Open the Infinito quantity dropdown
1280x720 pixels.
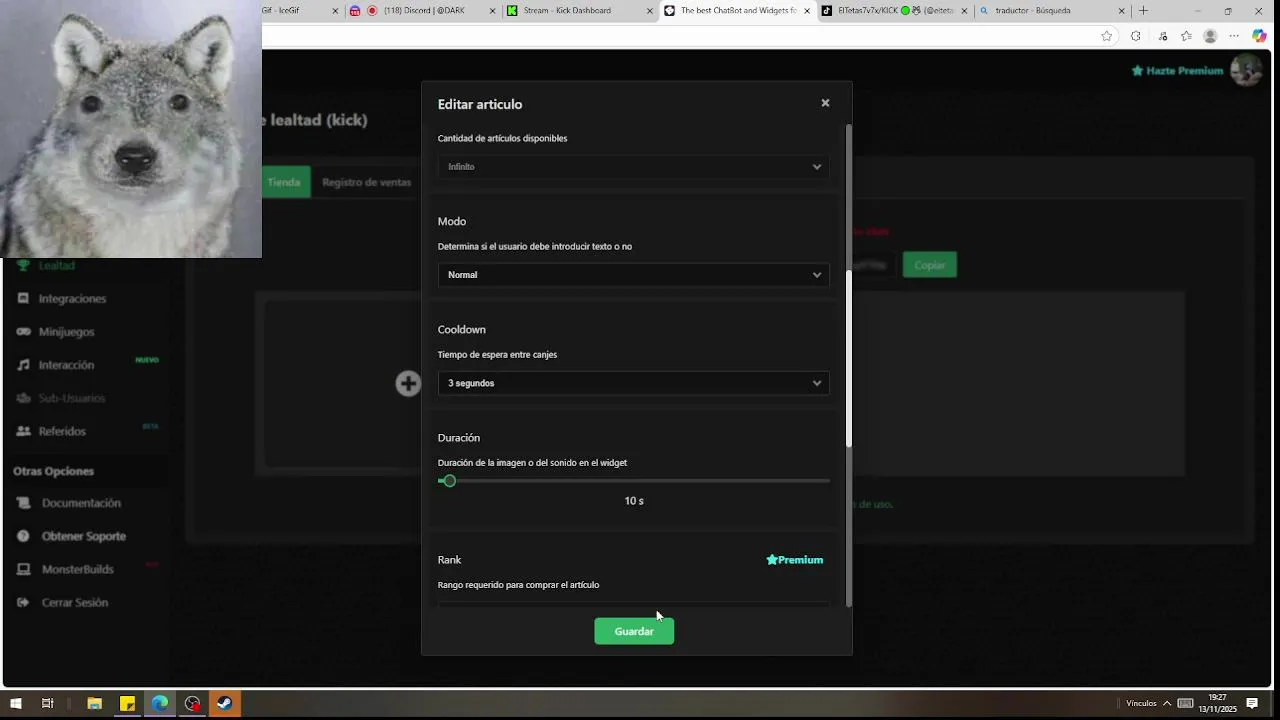[x=633, y=167]
